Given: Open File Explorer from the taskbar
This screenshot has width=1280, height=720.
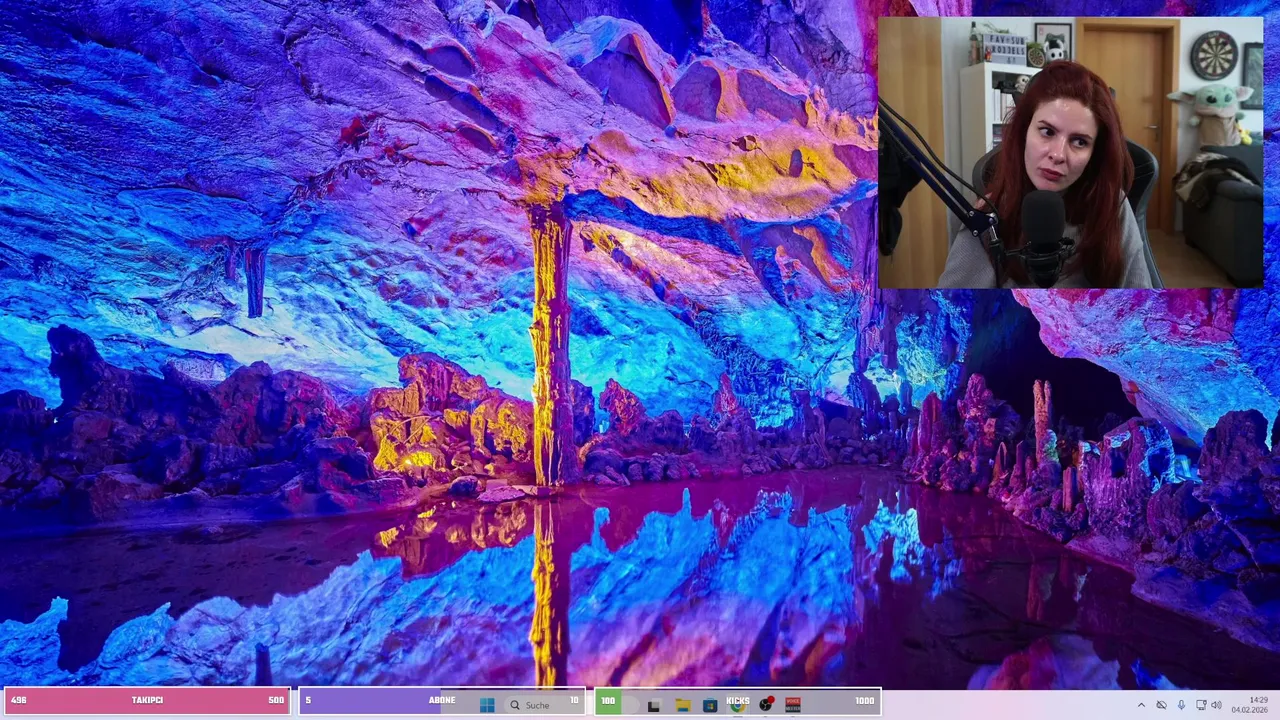Looking at the screenshot, I should click(683, 705).
